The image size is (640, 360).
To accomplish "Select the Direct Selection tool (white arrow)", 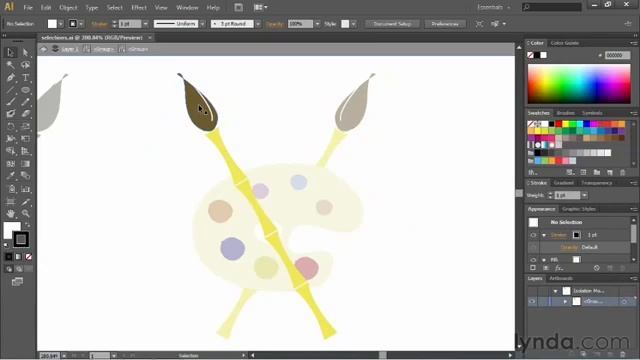I will click(25, 52).
